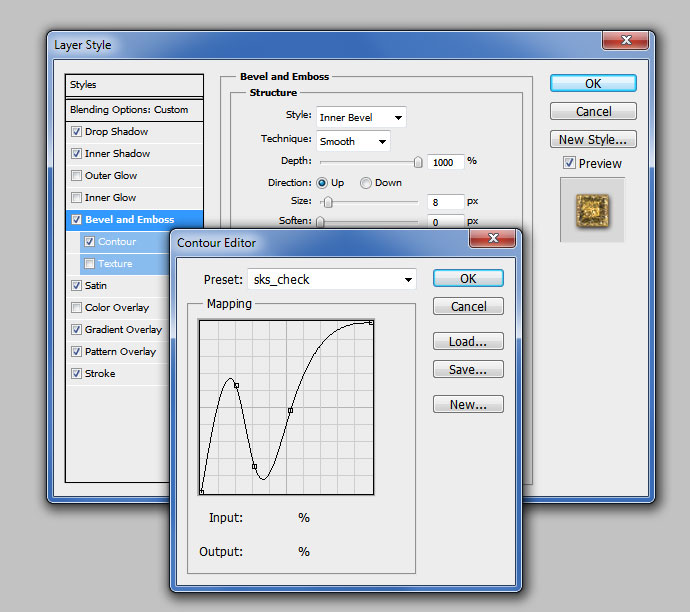Close the Layer Style window
The width and height of the screenshot is (690, 612).
pos(628,40)
